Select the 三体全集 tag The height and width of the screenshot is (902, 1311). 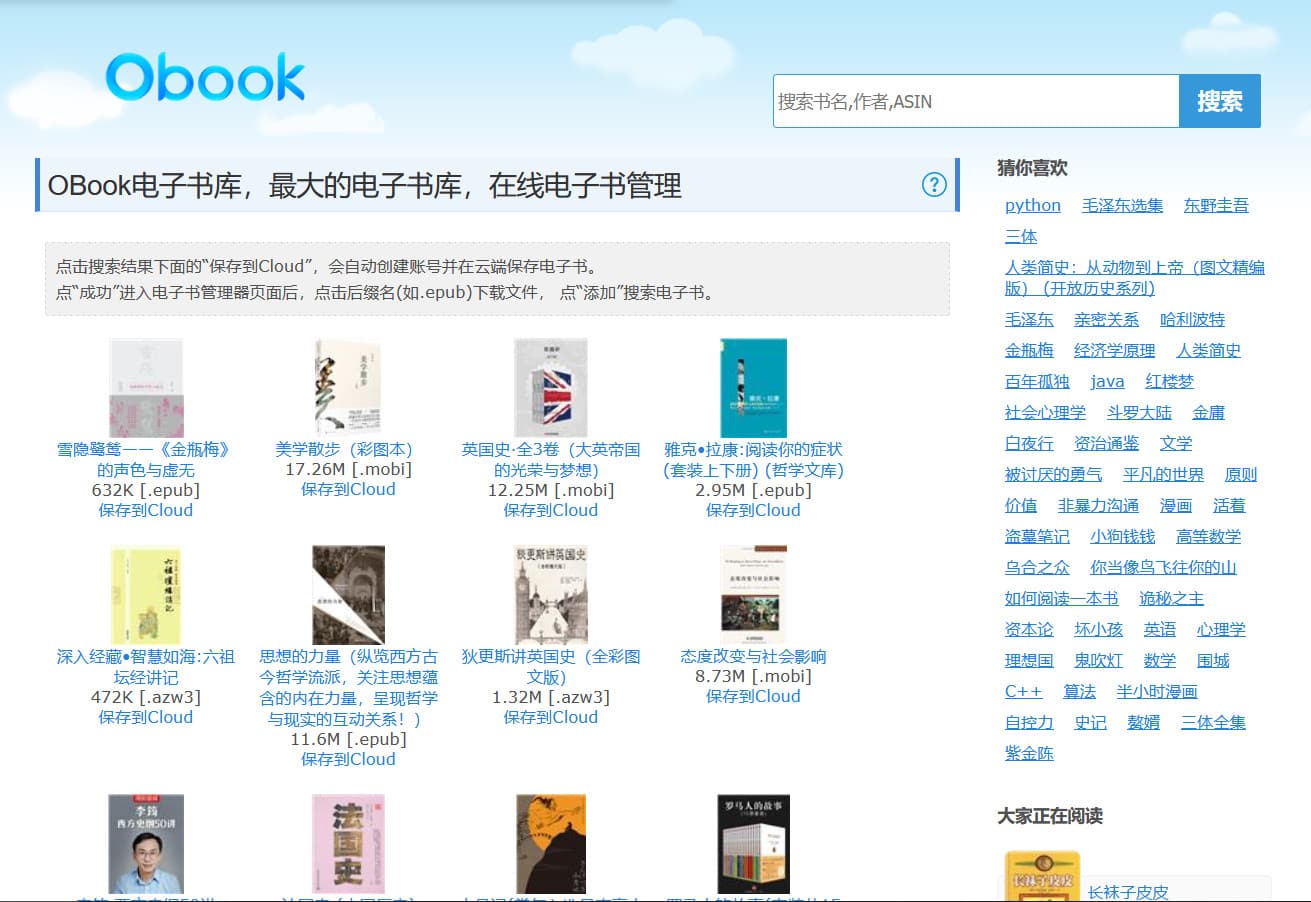tap(1213, 722)
